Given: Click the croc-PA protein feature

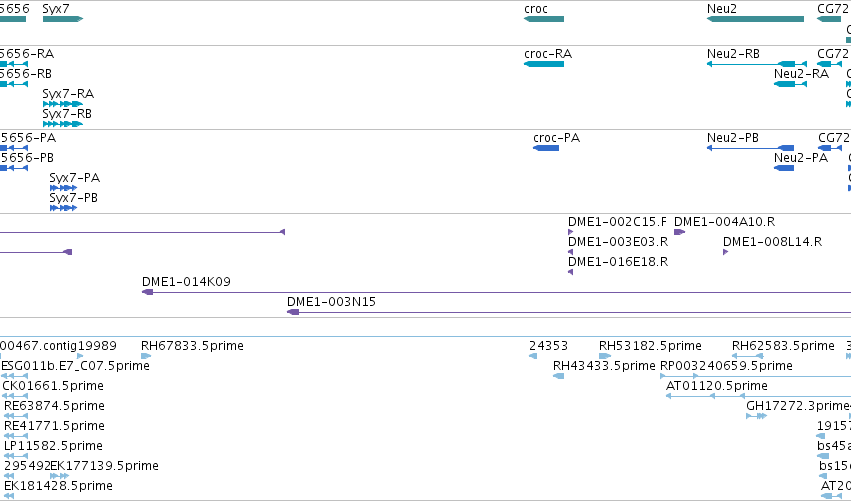Looking at the screenshot, I should pos(546,148).
